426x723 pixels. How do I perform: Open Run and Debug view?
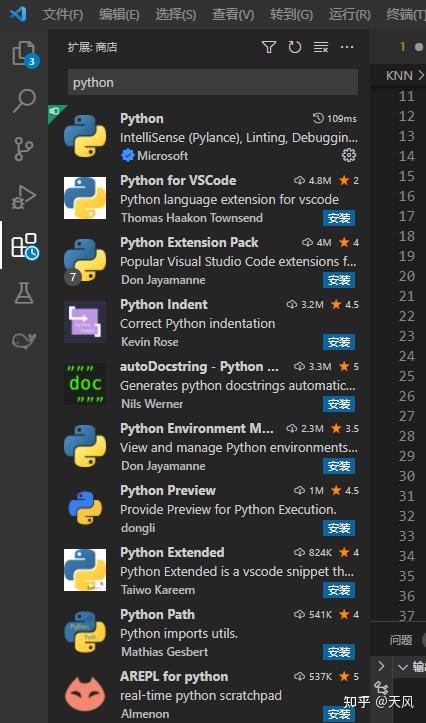(24, 197)
